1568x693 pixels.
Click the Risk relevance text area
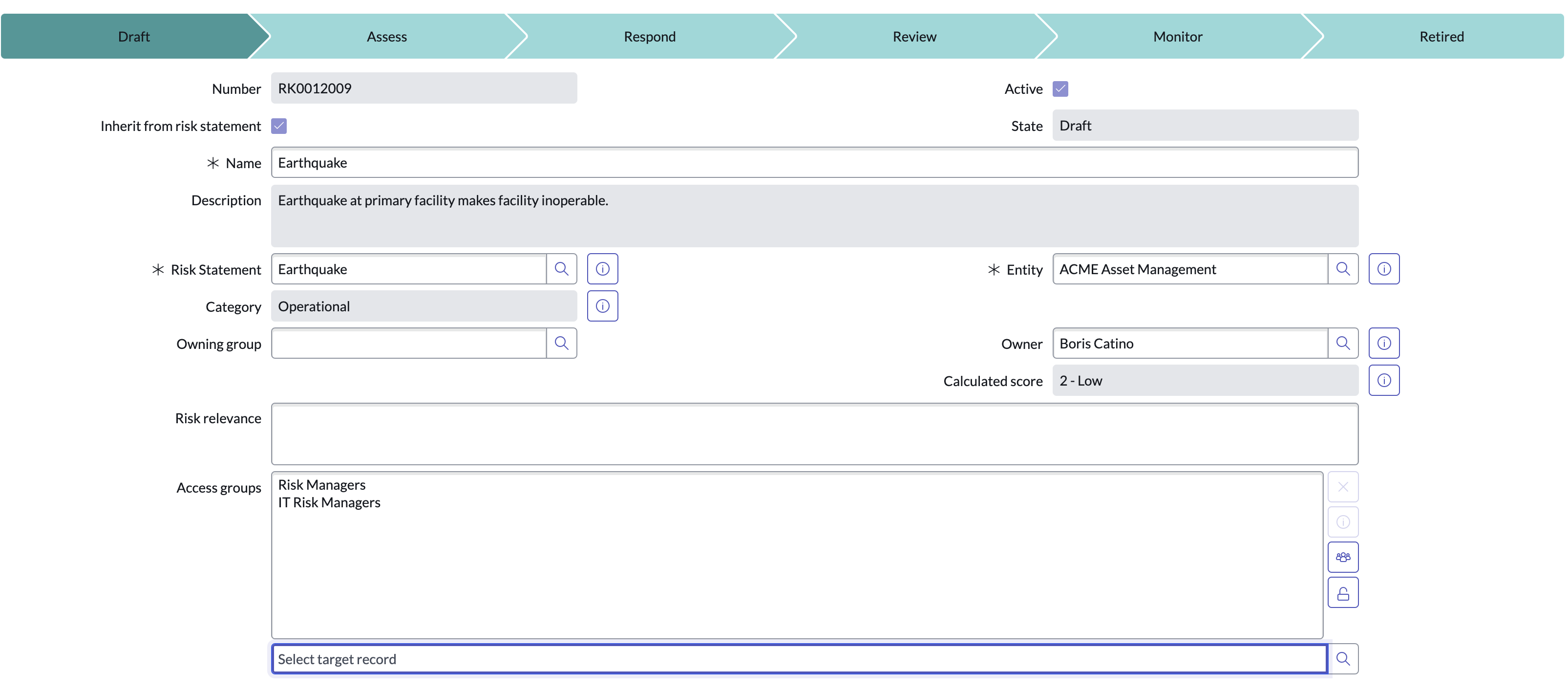click(814, 433)
